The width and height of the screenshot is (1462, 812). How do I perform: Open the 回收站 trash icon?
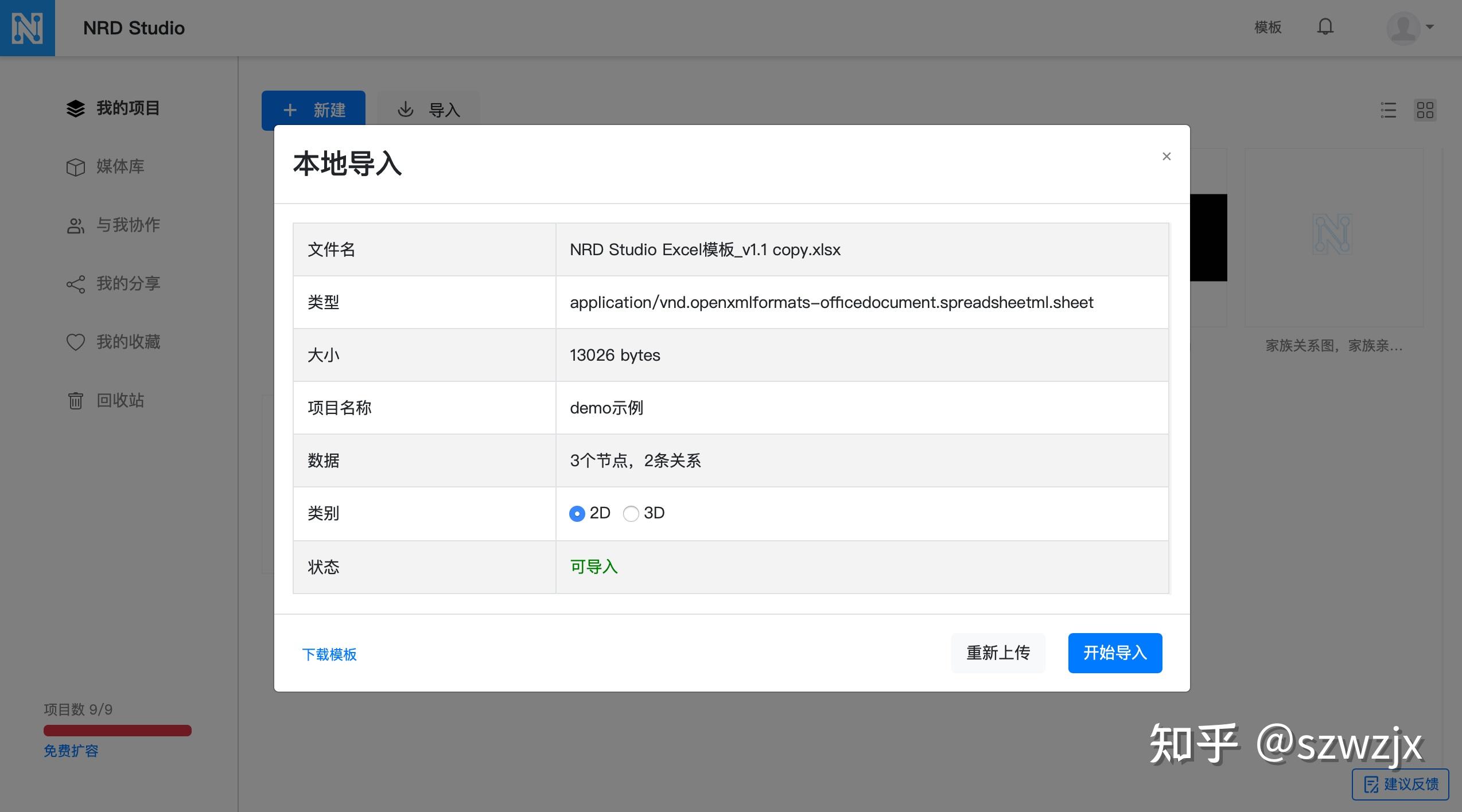click(76, 400)
